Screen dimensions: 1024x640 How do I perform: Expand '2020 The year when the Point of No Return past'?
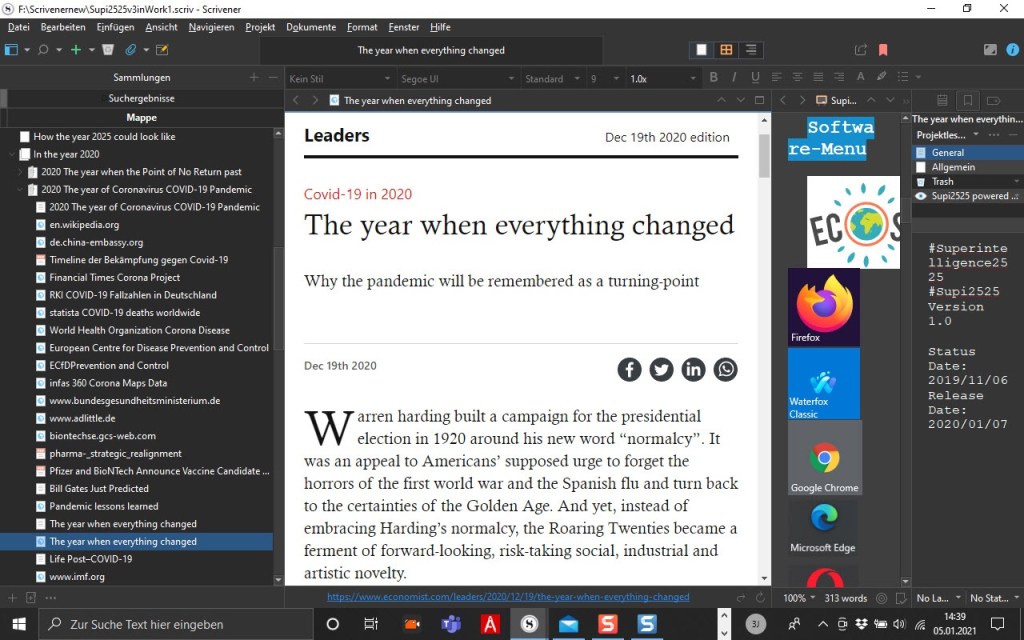(20, 172)
